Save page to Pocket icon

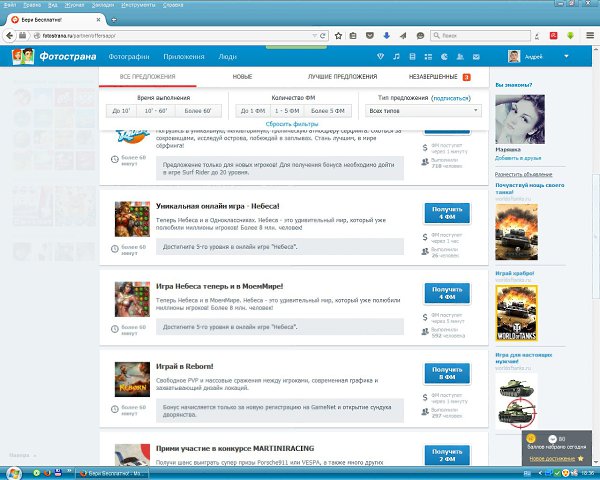click(x=370, y=36)
